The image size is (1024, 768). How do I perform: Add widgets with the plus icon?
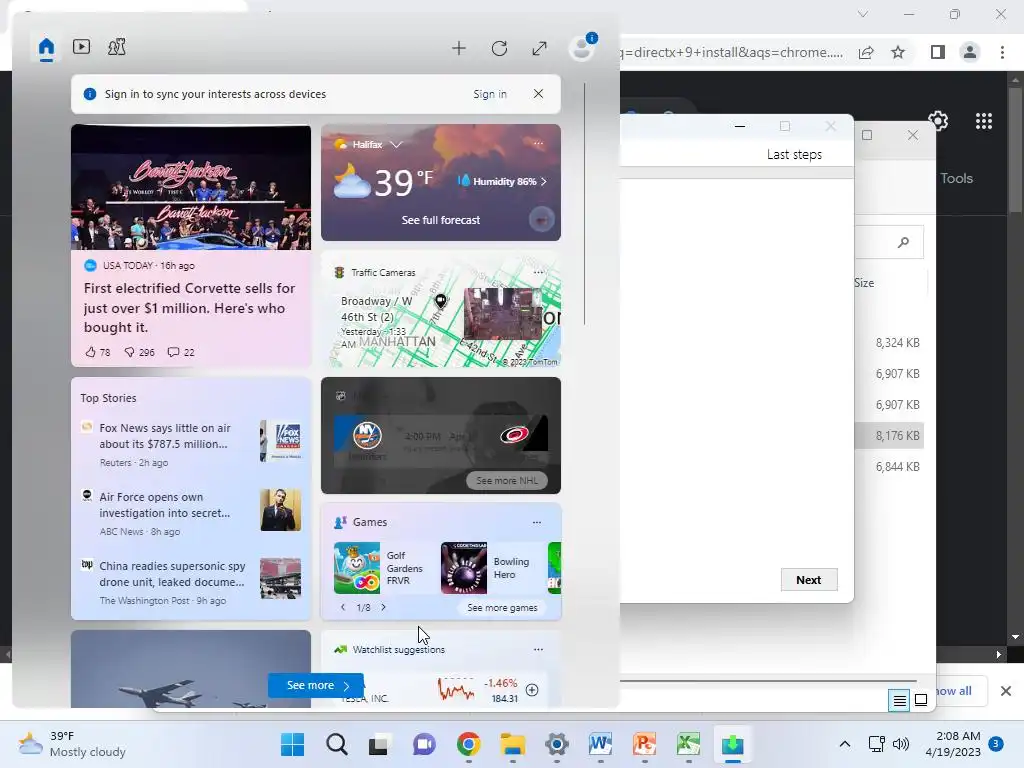pyautogui.click(x=459, y=48)
